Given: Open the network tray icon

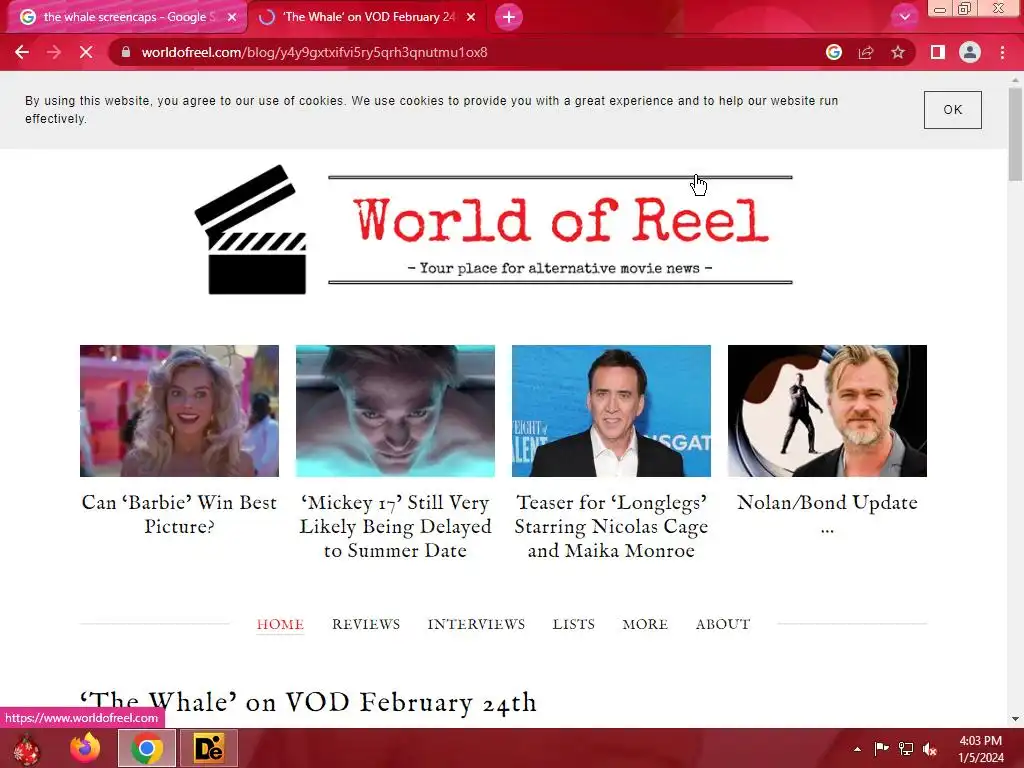Looking at the screenshot, I should tap(906, 748).
